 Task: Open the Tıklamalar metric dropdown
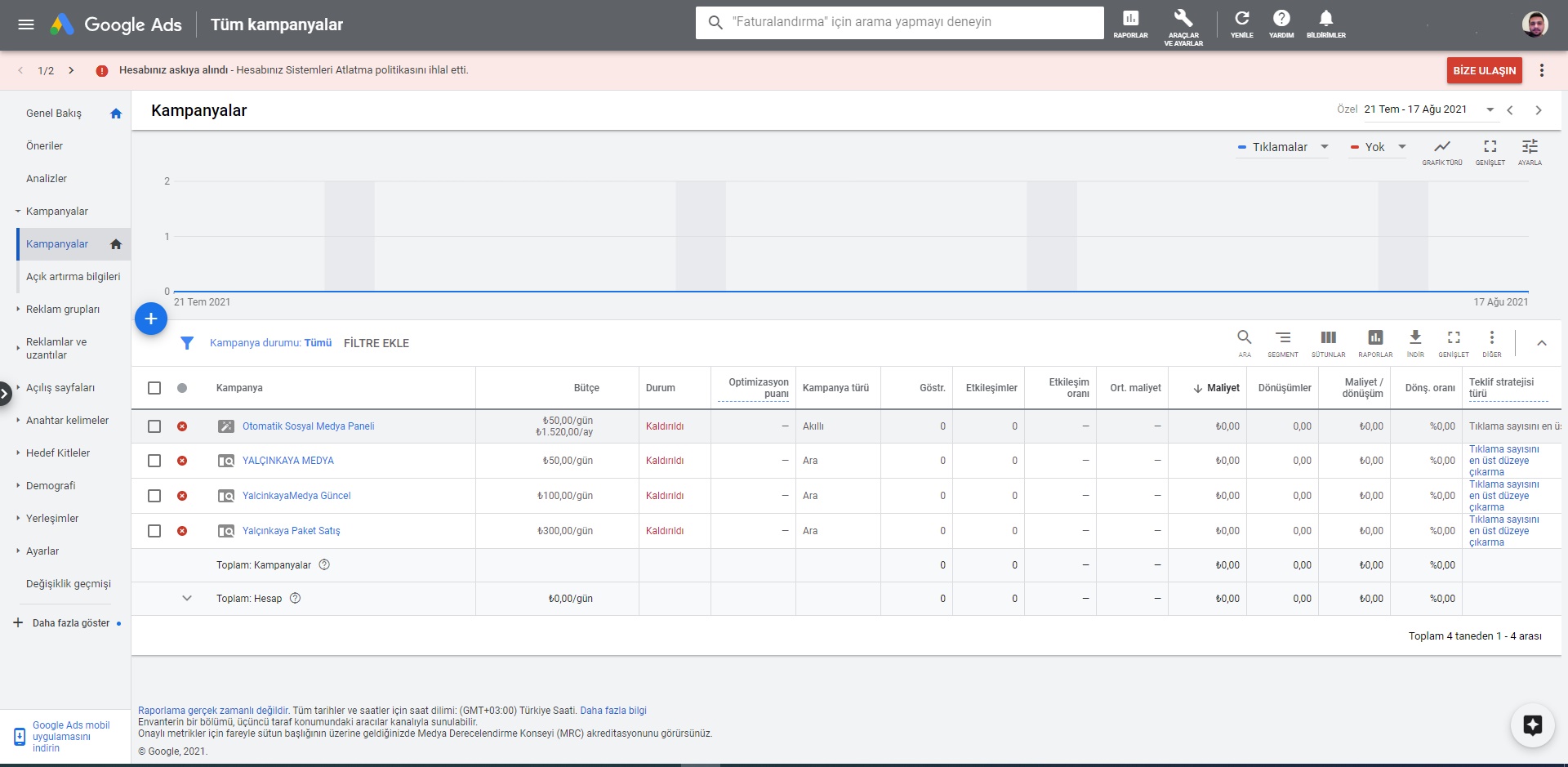pyautogui.click(x=1283, y=147)
